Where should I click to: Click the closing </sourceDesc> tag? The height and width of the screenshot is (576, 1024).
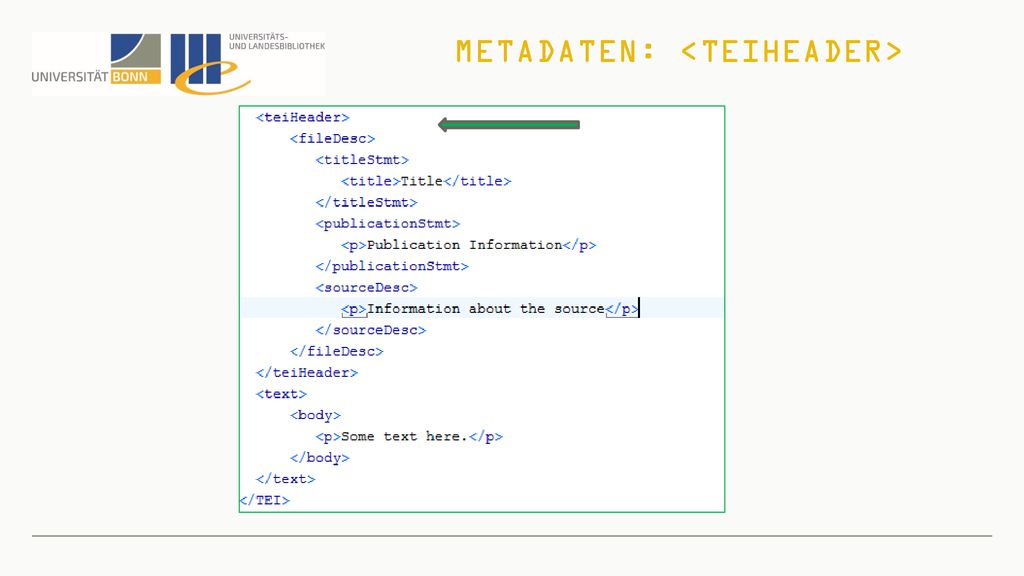tap(370, 330)
